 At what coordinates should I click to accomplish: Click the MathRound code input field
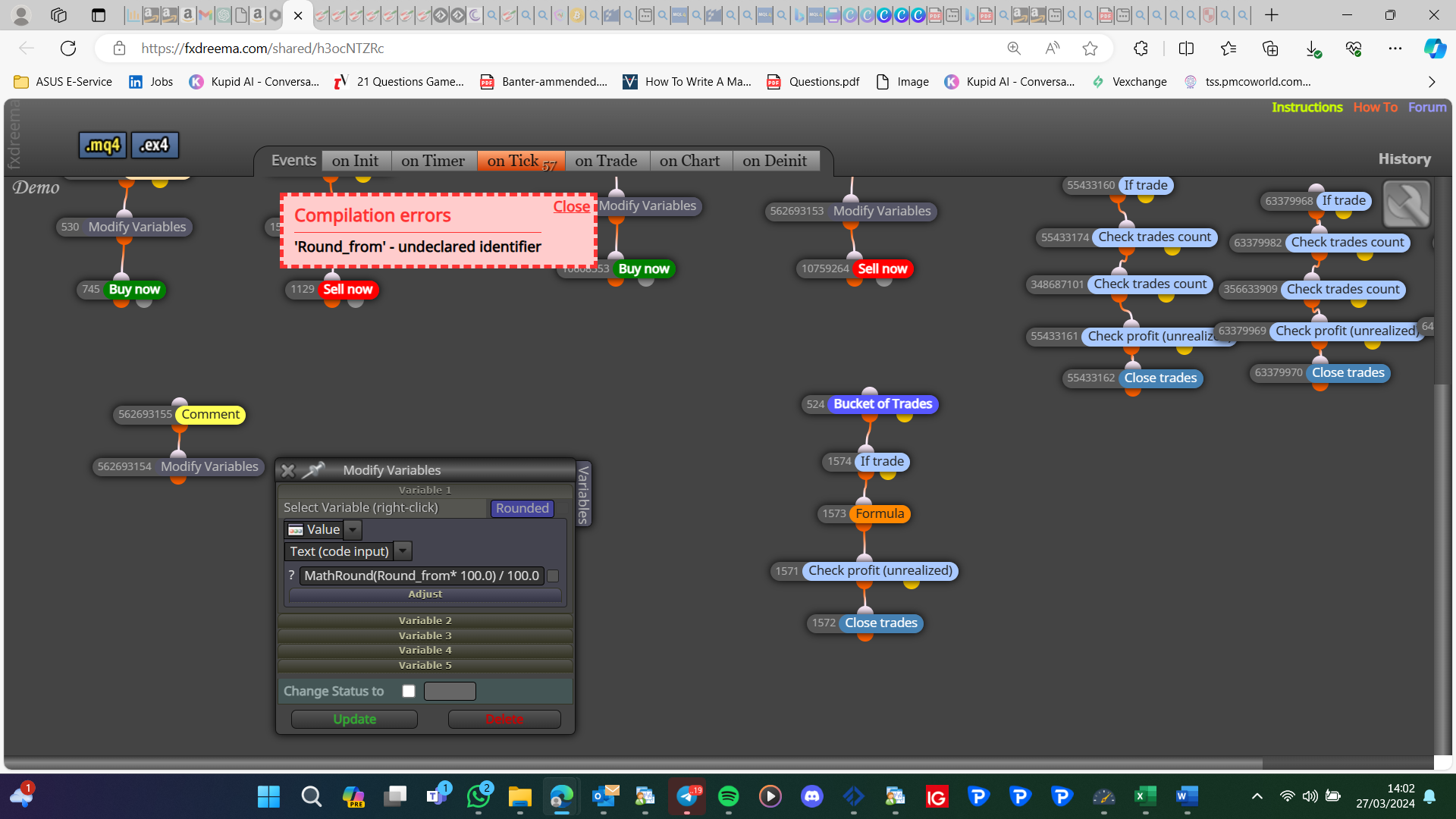pyautogui.click(x=422, y=576)
